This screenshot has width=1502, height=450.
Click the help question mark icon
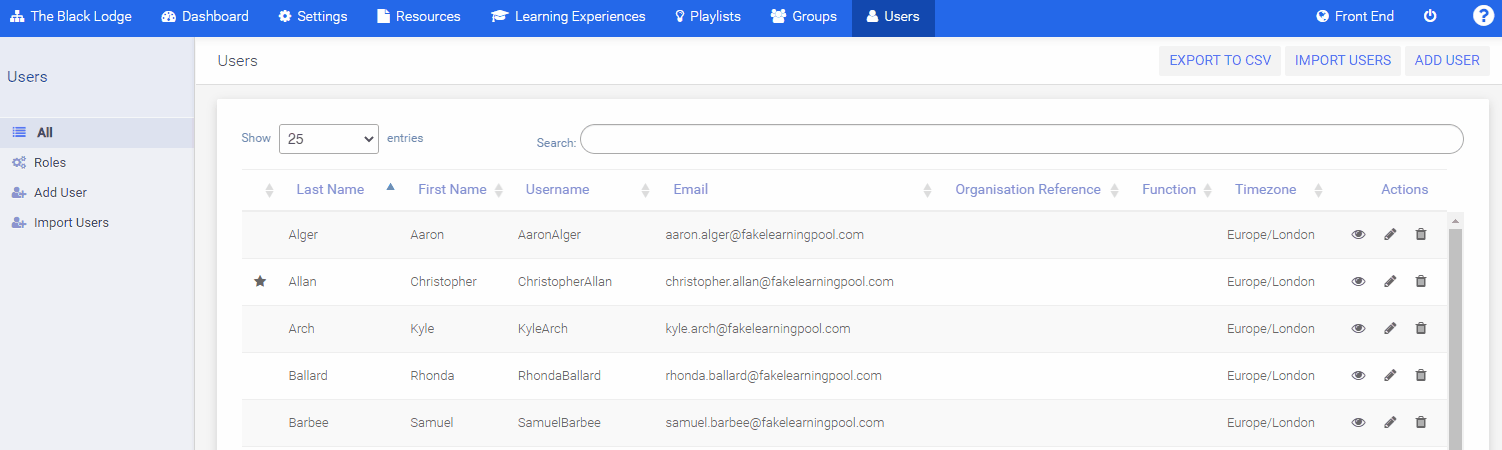click(1483, 16)
